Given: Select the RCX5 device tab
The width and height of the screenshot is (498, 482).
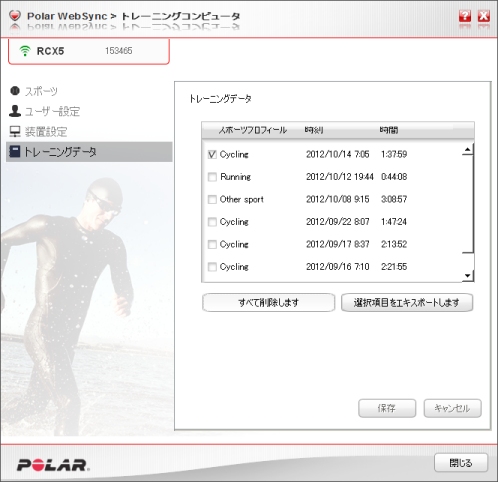Looking at the screenshot, I should (x=89, y=51).
